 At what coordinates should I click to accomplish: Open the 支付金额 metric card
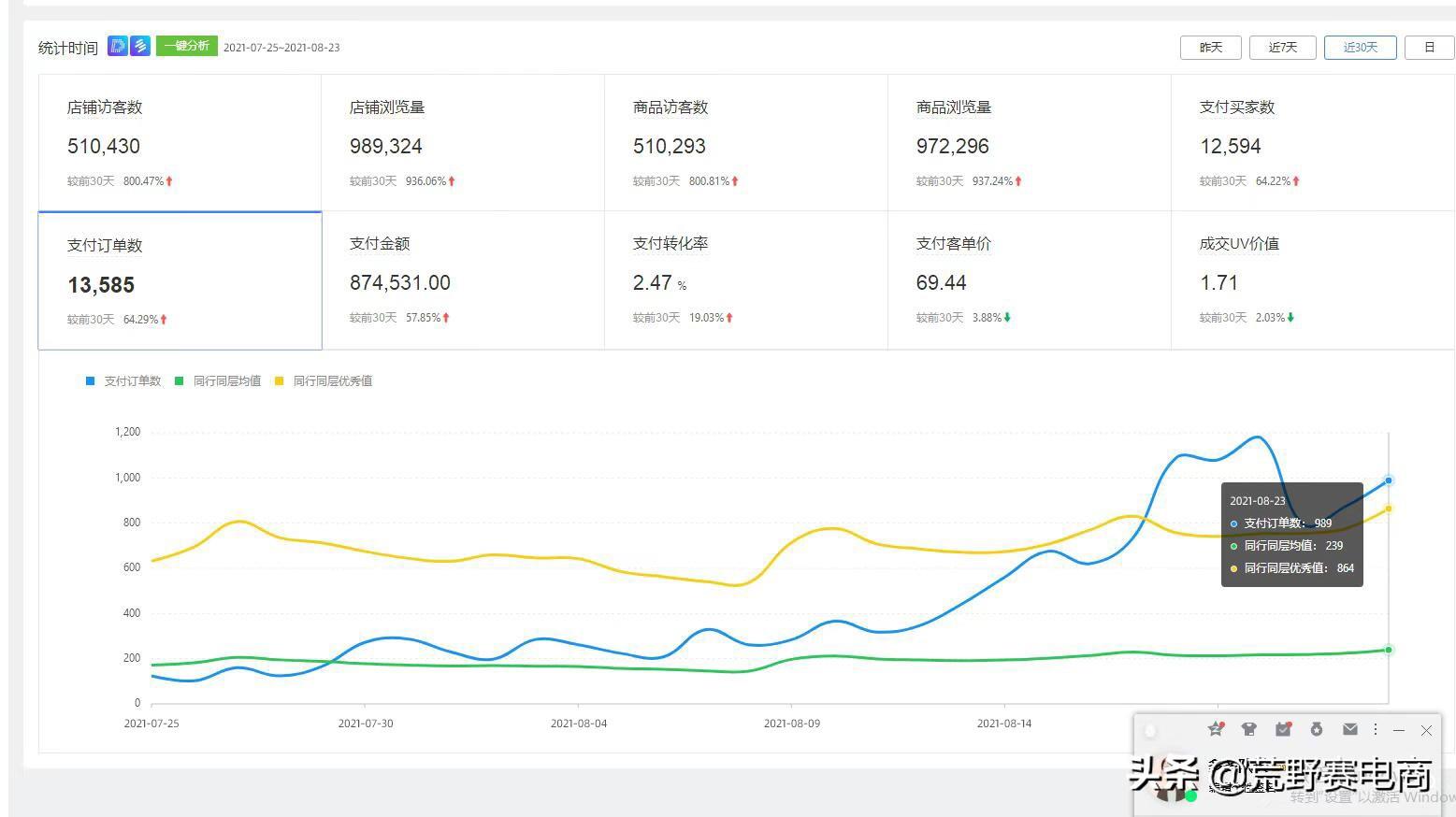click(x=463, y=280)
